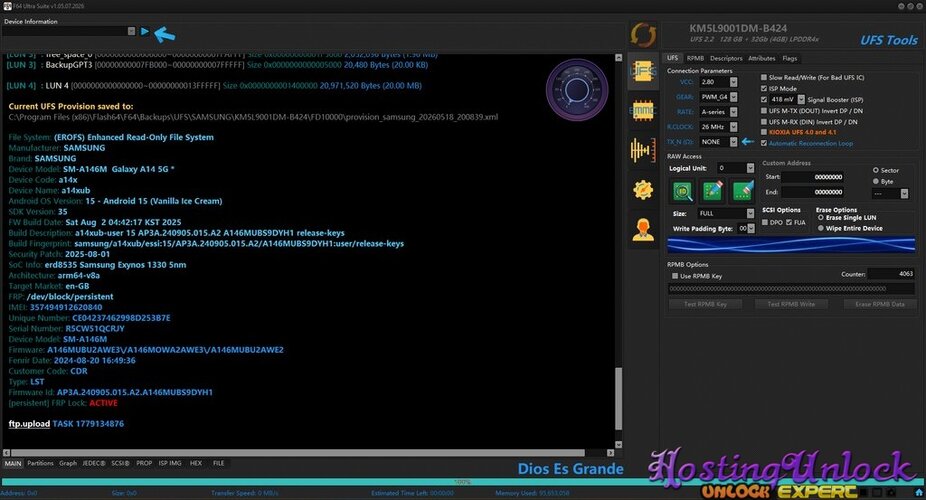Open the Device Information dropdown arrow
The image size is (926, 500).
pyautogui.click(x=131, y=31)
